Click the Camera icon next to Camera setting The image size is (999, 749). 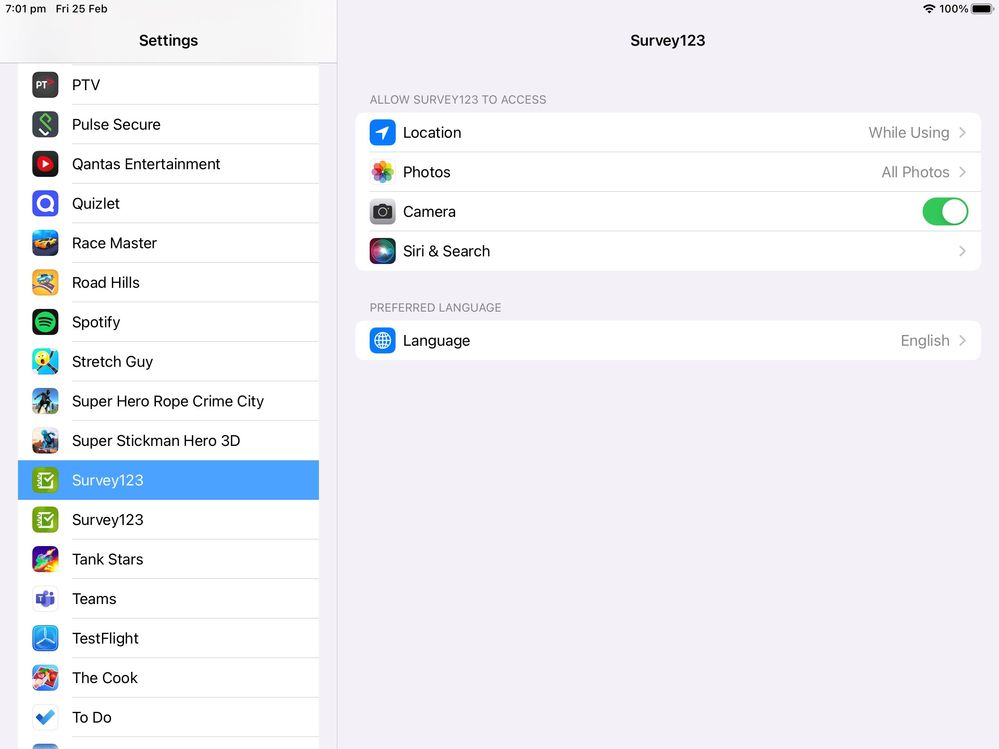[382, 211]
